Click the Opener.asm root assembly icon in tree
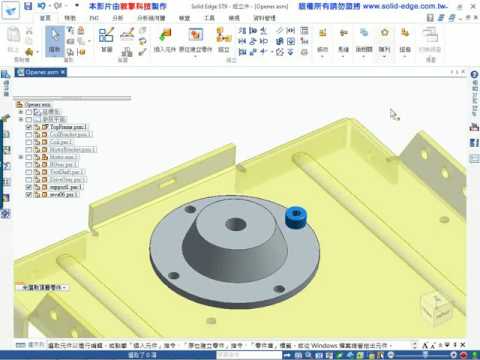Image resolution: width=480 pixels, height=360 pixels. point(20,105)
